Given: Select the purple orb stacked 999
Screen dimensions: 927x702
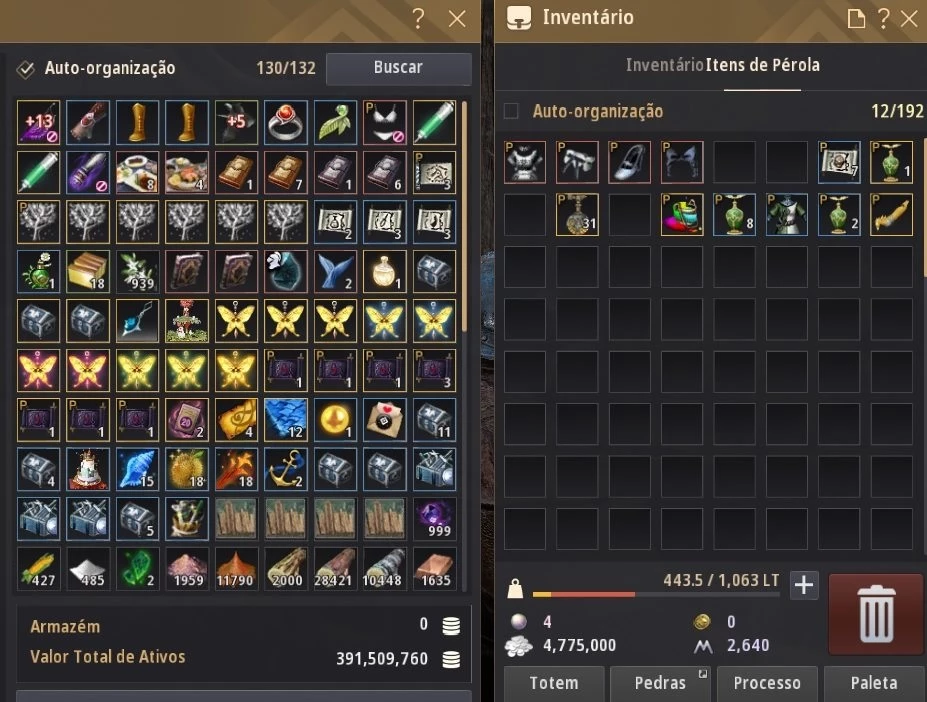Looking at the screenshot, I should tap(435, 519).
